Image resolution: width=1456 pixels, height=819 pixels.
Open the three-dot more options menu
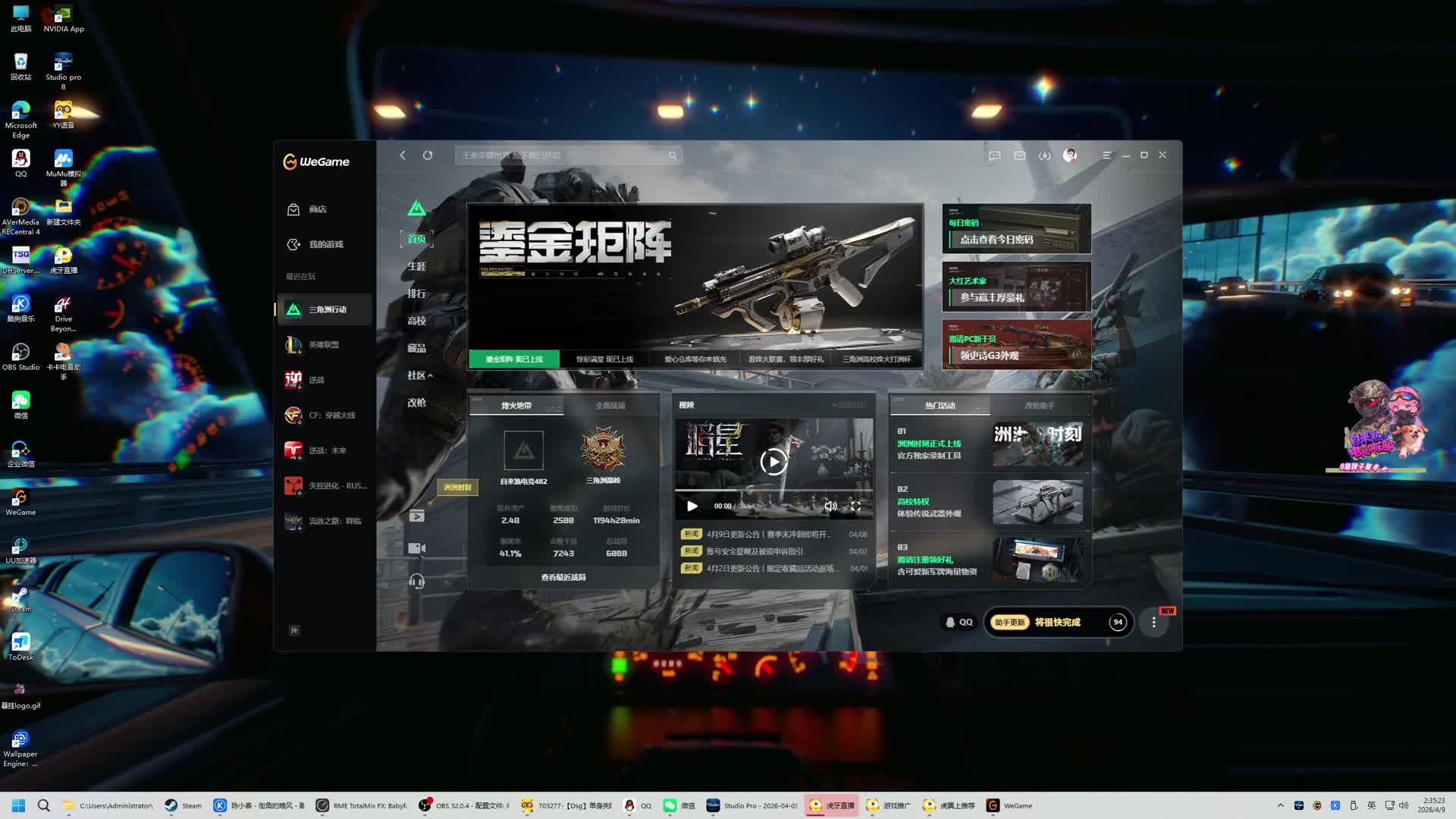point(1153,622)
